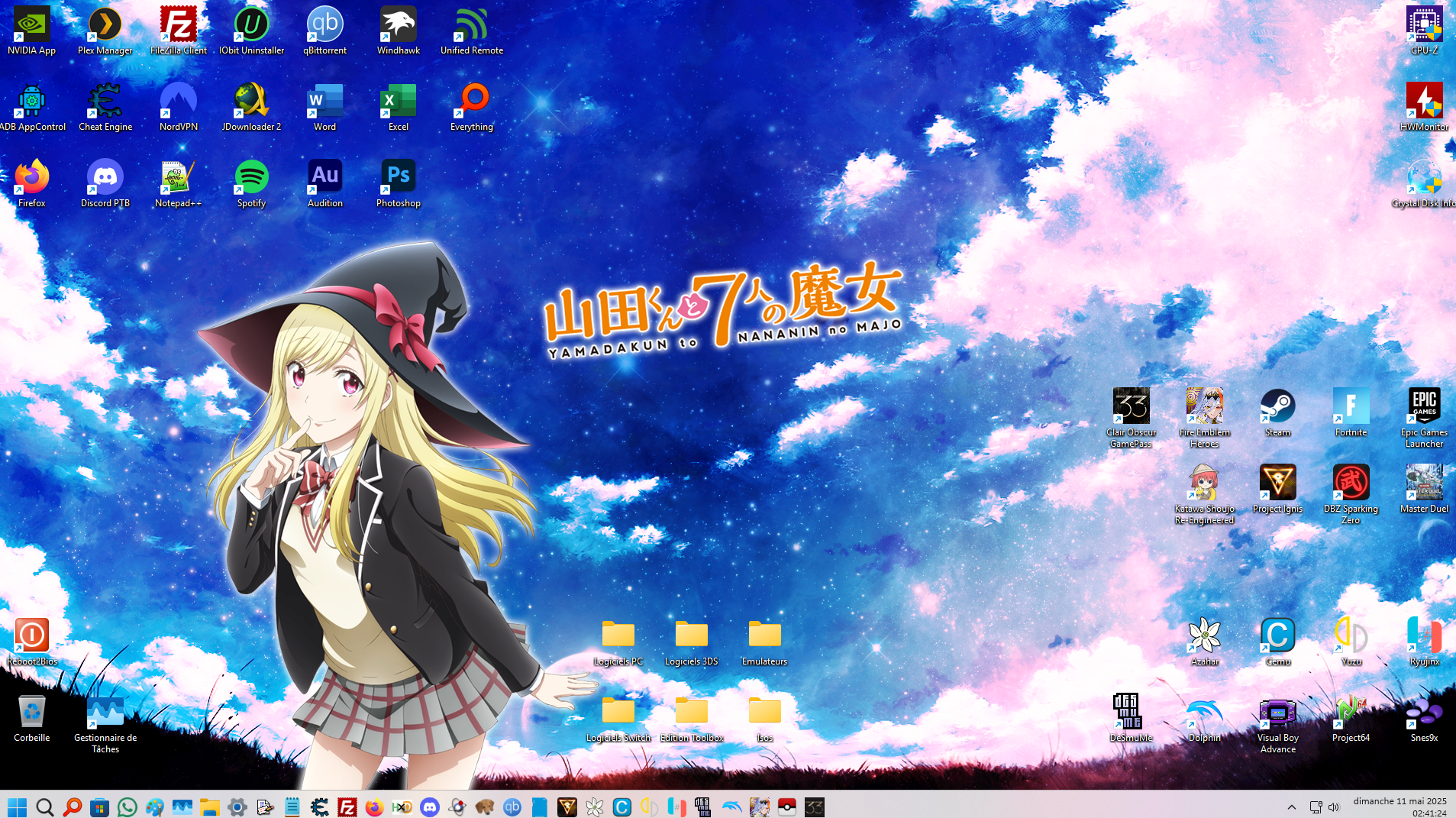Open File Explorer from the taskbar
Screen dimensions: 1456x818
point(209,807)
